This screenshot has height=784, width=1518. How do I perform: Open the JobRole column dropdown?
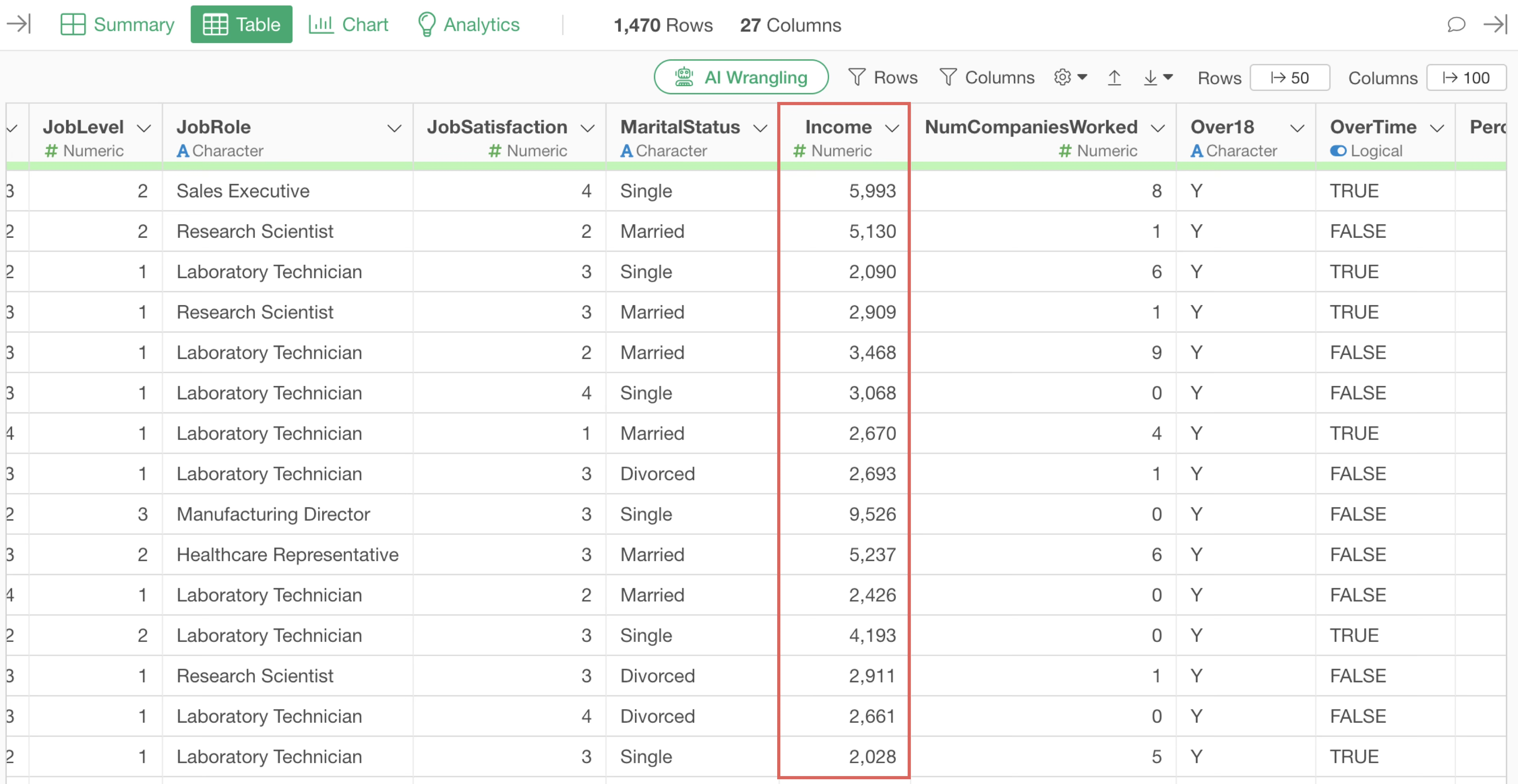(x=394, y=128)
